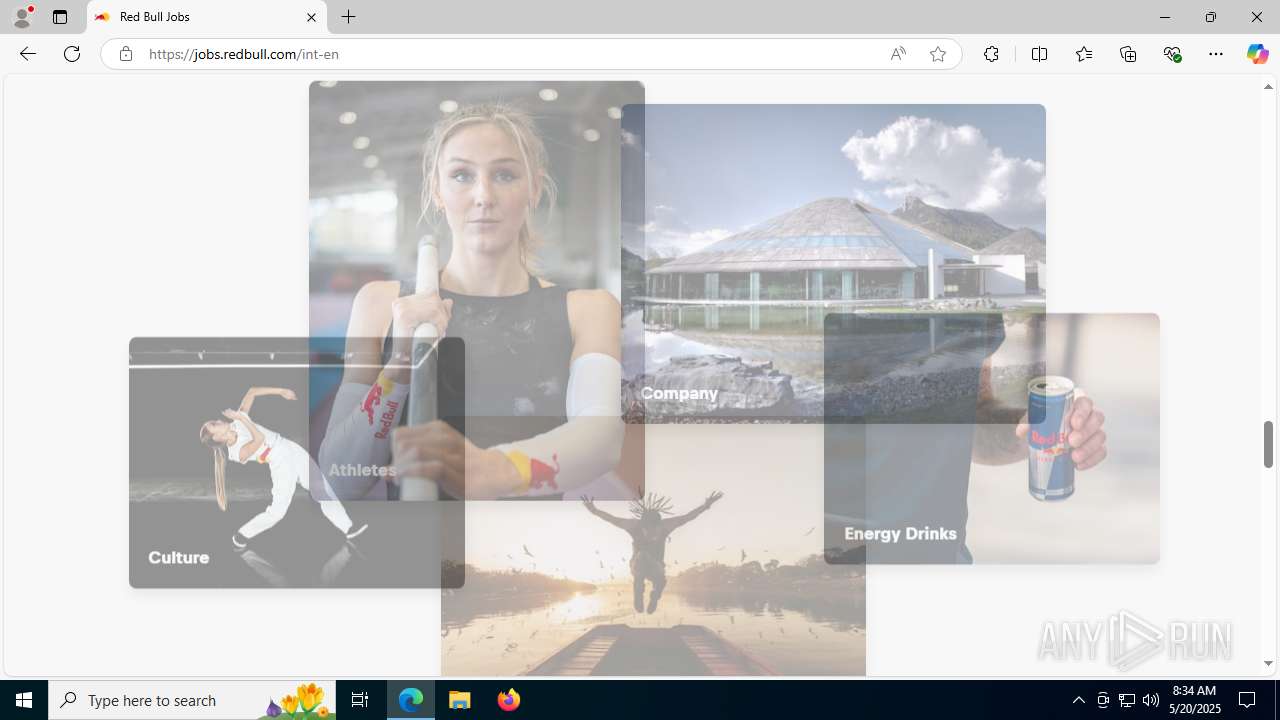This screenshot has width=1280, height=720.
Task: Open Collections panel
Action: click(1128, 54)
